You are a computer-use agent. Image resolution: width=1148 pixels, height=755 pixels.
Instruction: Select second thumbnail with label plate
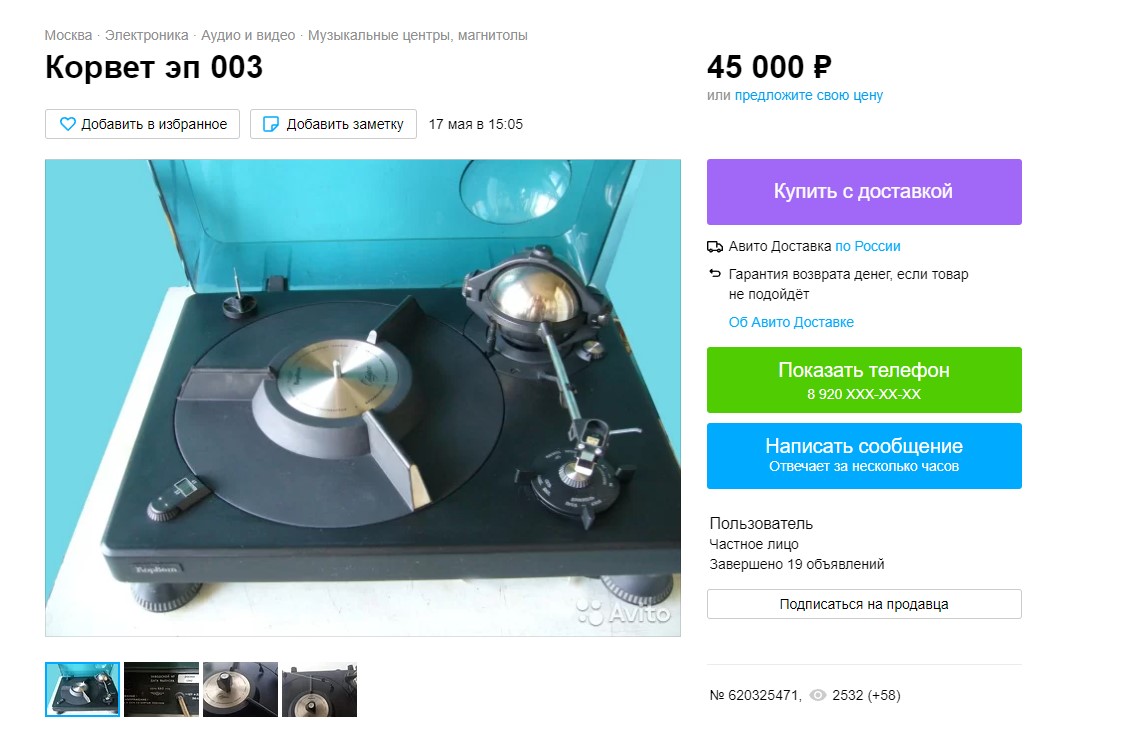[161, 689]
